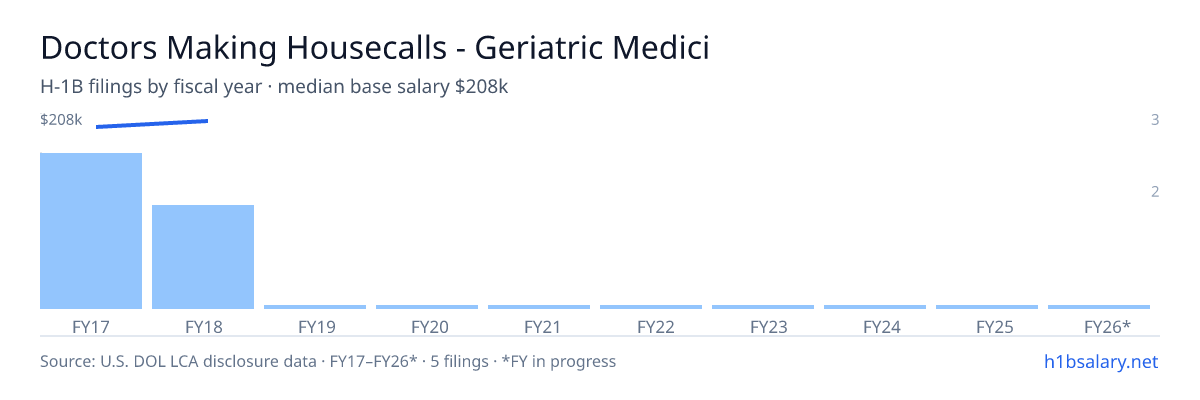Select the FY22 bar stub
The width and height of the screenshot is (1200, 400).
(x=651, y=307)
